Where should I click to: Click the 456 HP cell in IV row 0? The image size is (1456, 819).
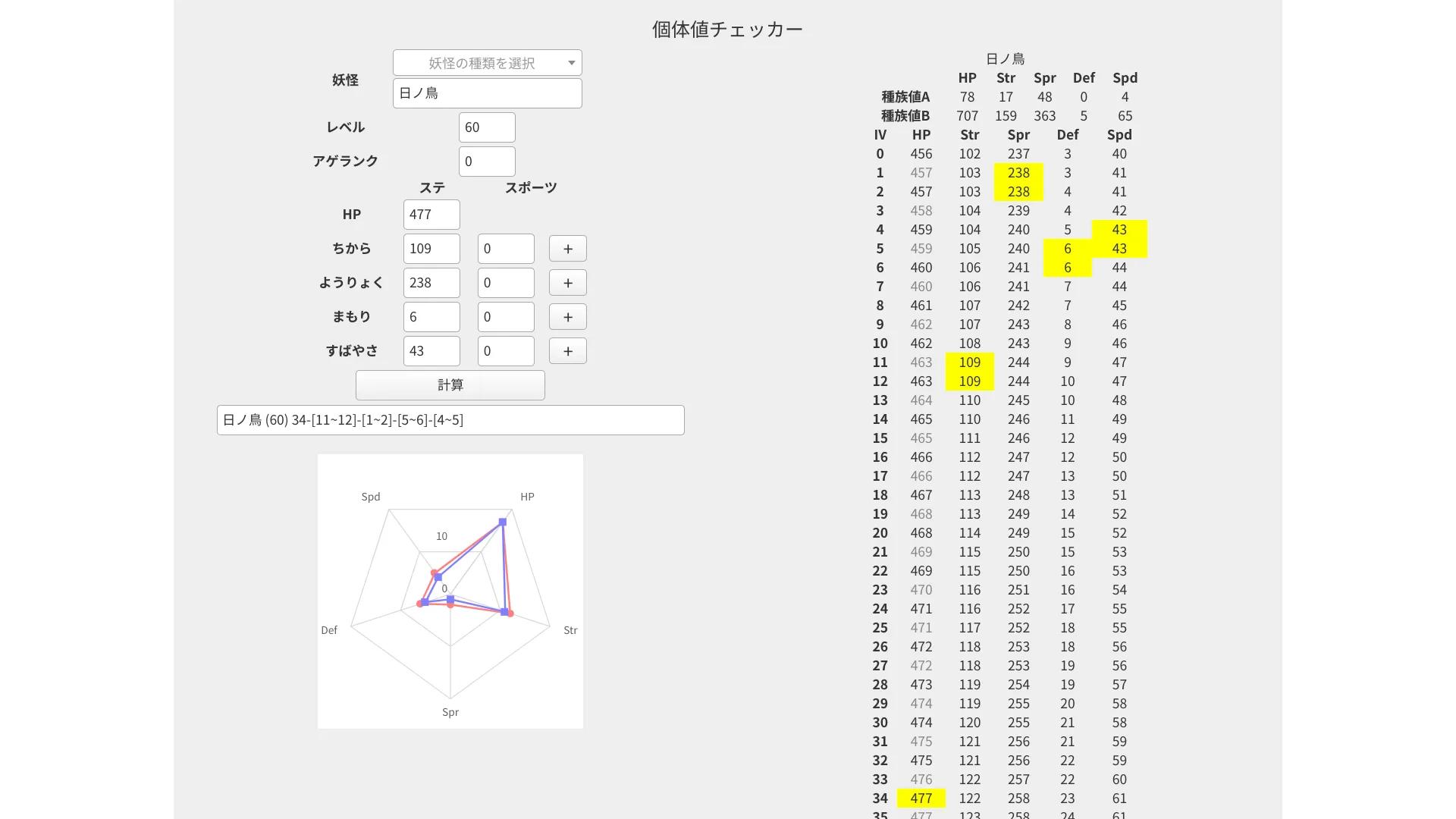pos(921,154)
